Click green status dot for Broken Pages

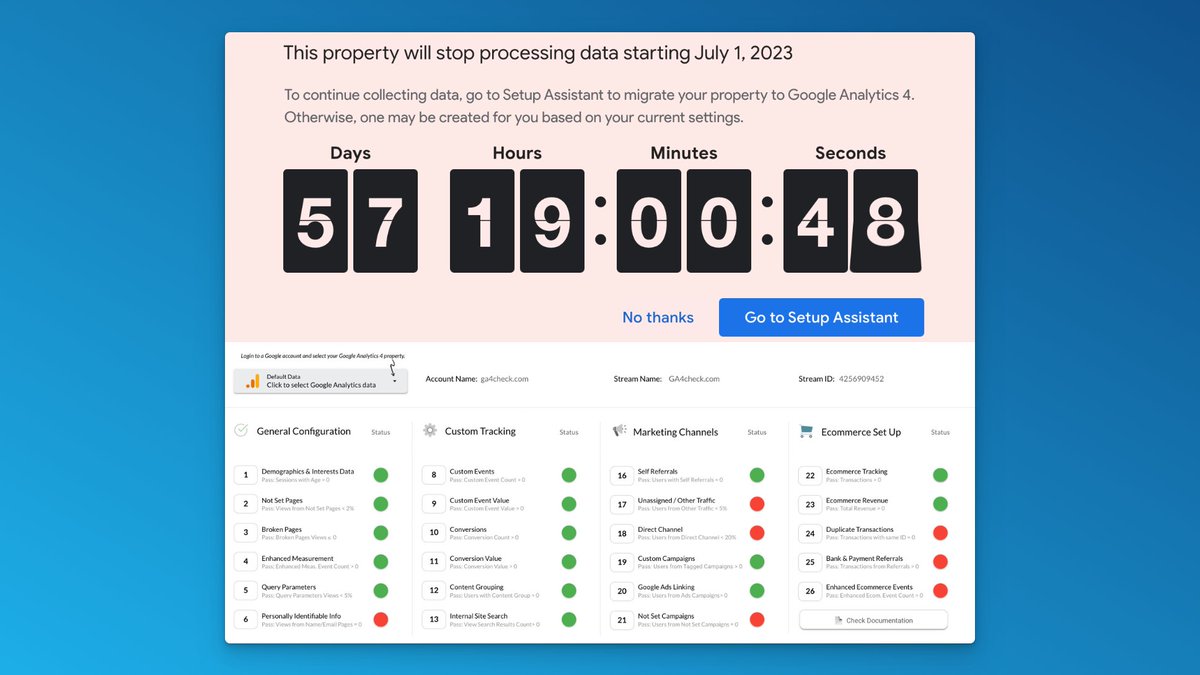(x=381, y=533)
